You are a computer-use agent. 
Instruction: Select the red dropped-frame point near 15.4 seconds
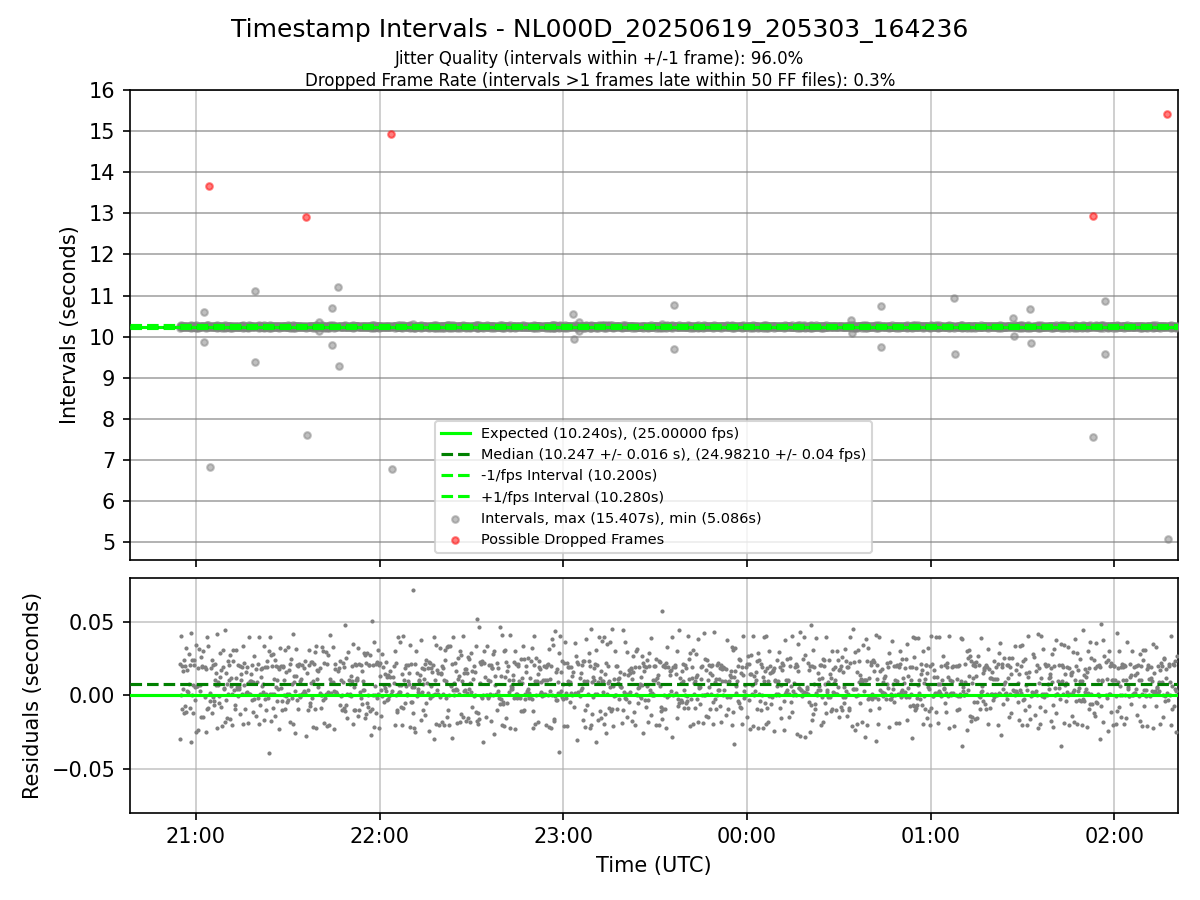(x=1167, y=114)
